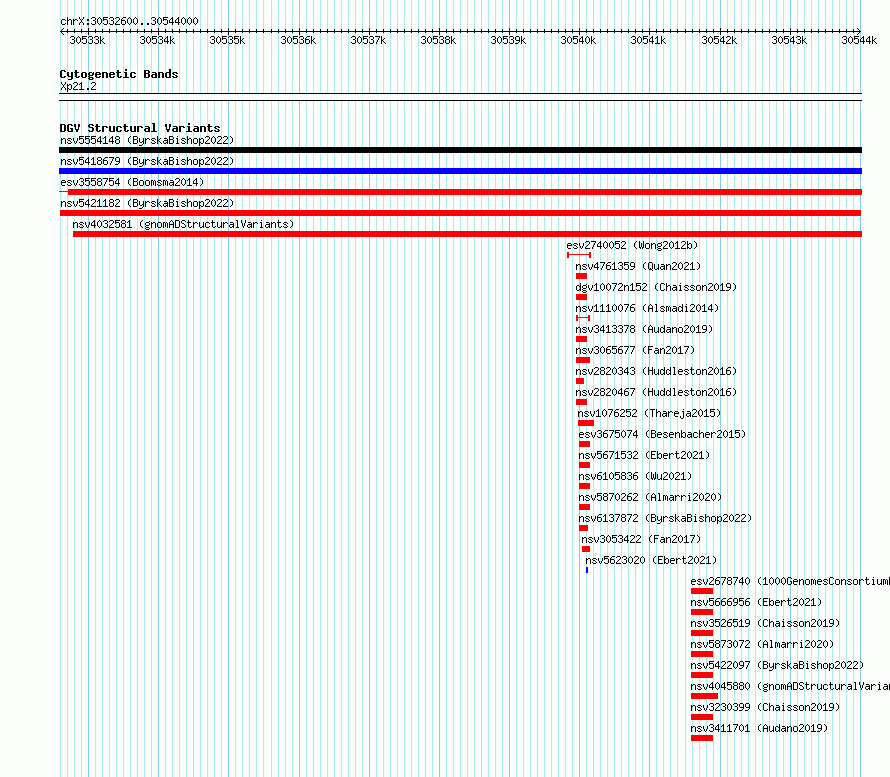Open nsv3526519 (Chaisson2019) variant

tap(765, 623)
